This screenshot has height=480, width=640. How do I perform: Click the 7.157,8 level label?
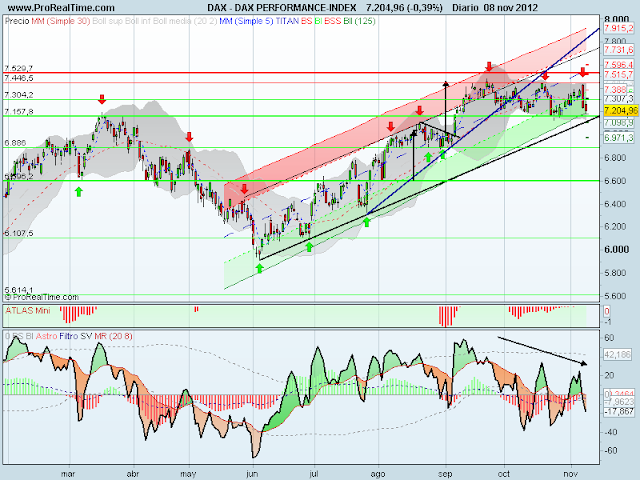click(x=19, y=111)
